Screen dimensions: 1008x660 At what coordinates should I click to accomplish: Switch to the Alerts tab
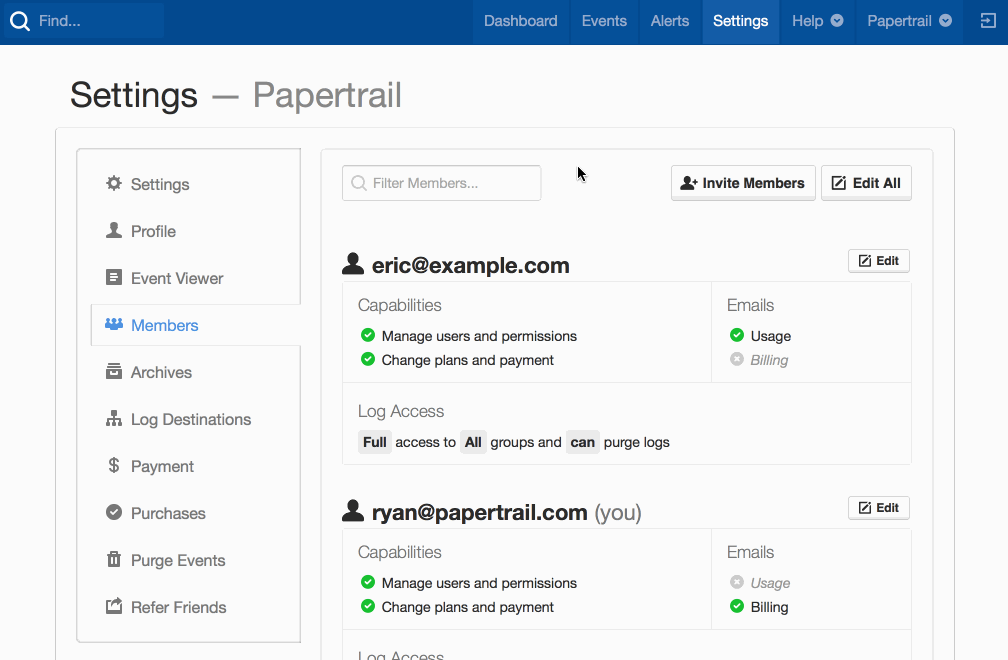[x=670, y=21]
